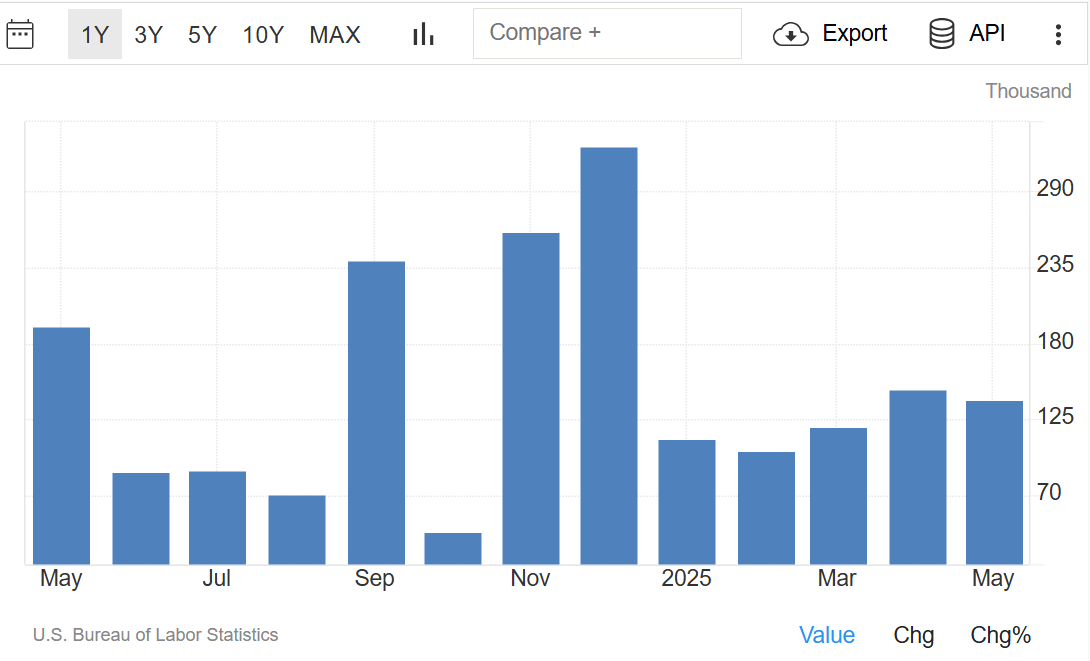Click the November bar in the chart
This screenshot has width=1090, height=661.
tap(531, 398)
